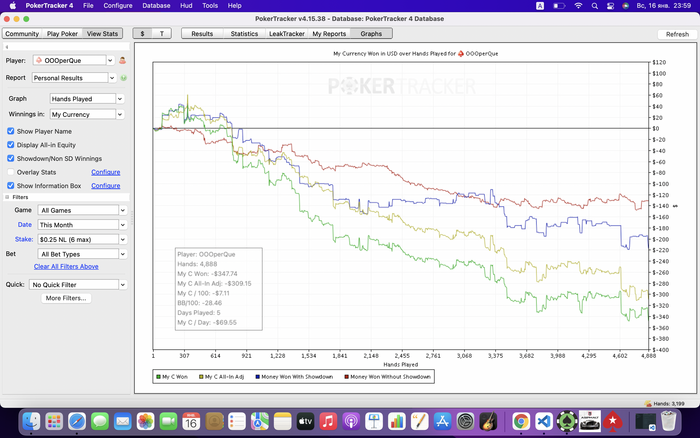Open the Hud menu
Viewport: 700px width, 438px height.
click(186, 6)
